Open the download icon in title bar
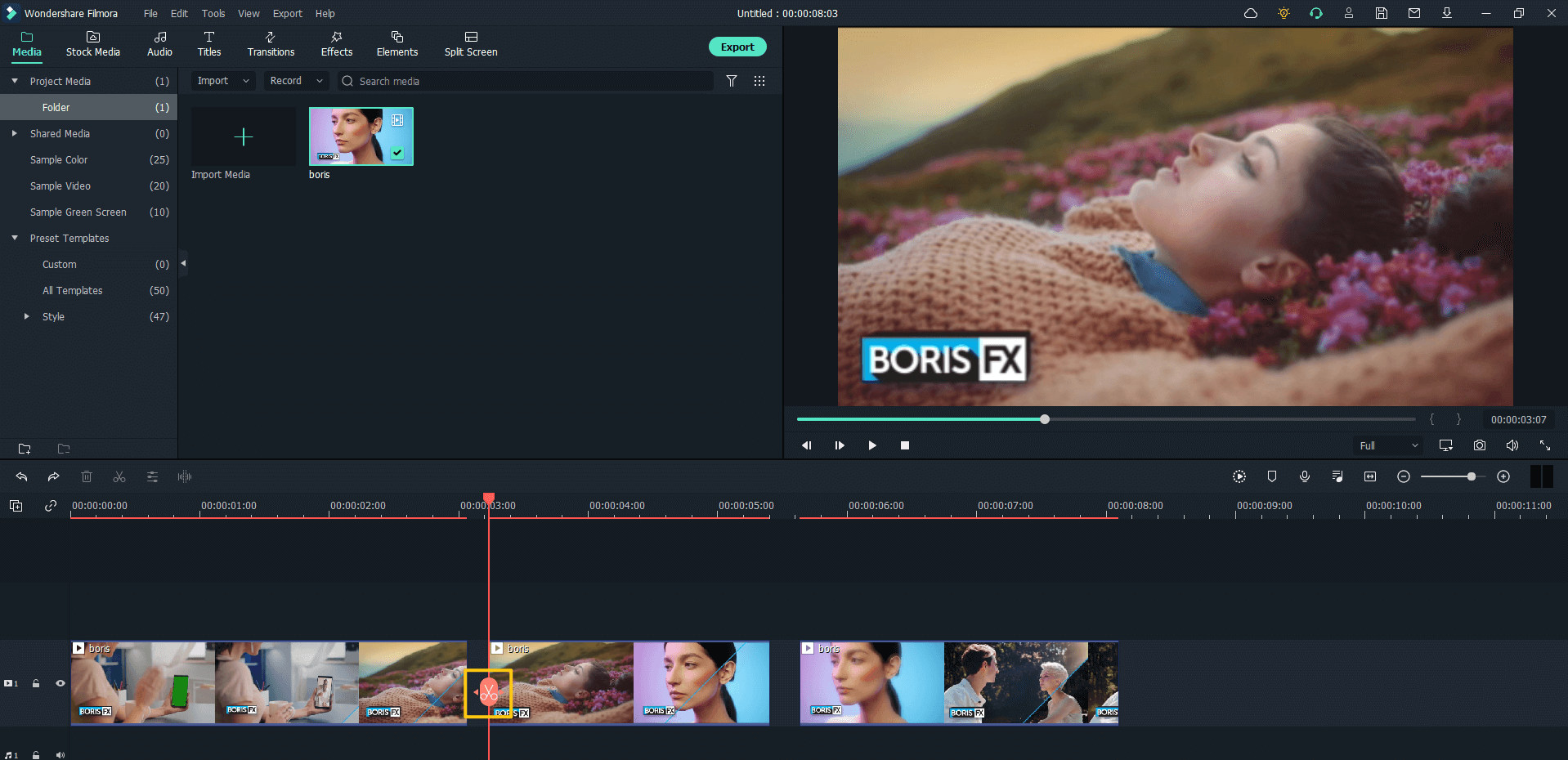This screenshot has height=760, width=1568. tap(1447, 13)
